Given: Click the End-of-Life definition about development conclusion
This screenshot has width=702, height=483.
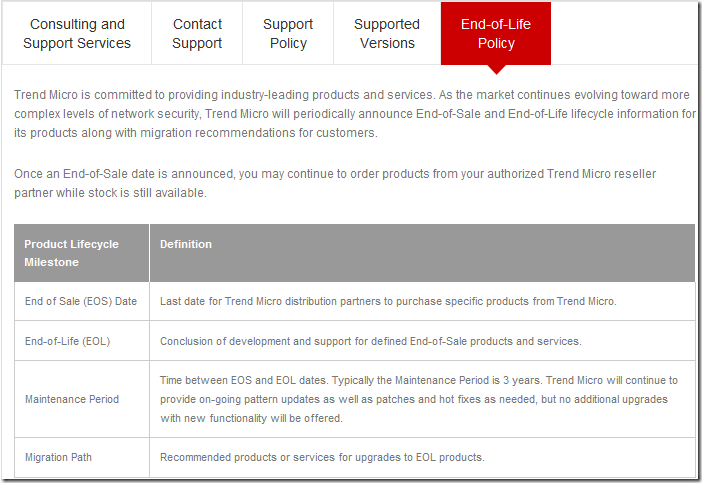Looking at the screenshot, I should coord(371,341).
